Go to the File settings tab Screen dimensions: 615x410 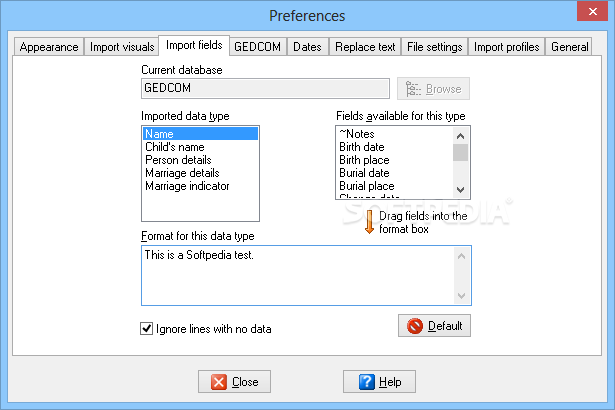click(435, 47)
